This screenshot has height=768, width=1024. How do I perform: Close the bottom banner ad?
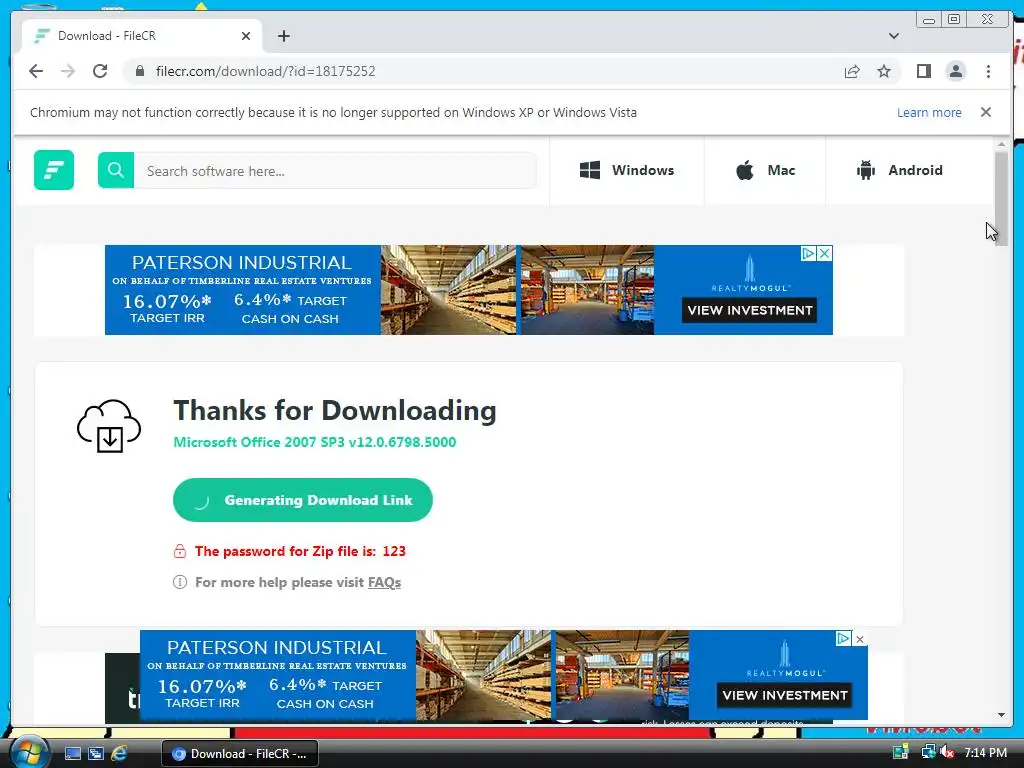click(860, 639)
